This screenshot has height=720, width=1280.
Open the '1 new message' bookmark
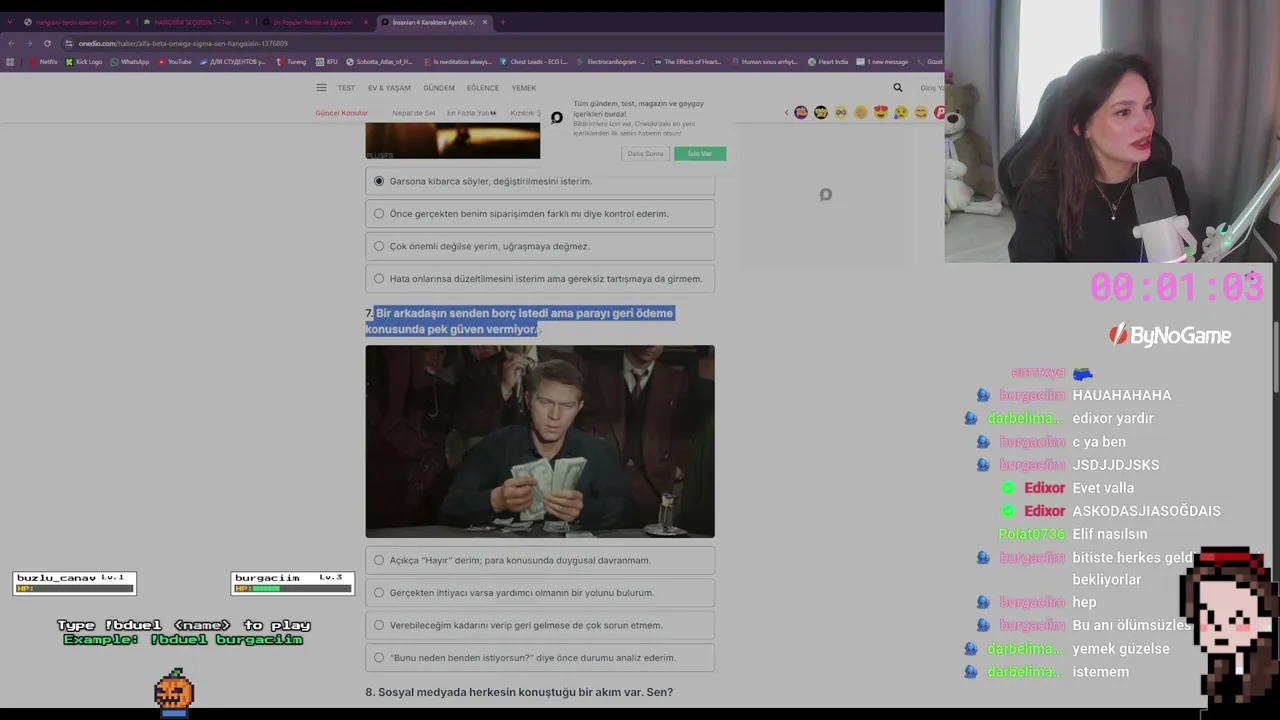click(882, 62)
